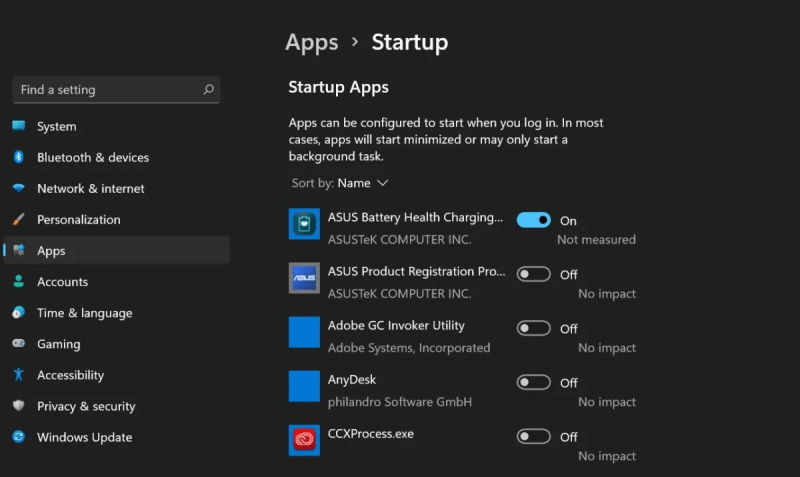This screenshot has height=477, width=800.
Task: Enable Adobe GC Invoker Utility toggle
Action: coord(534,329)
